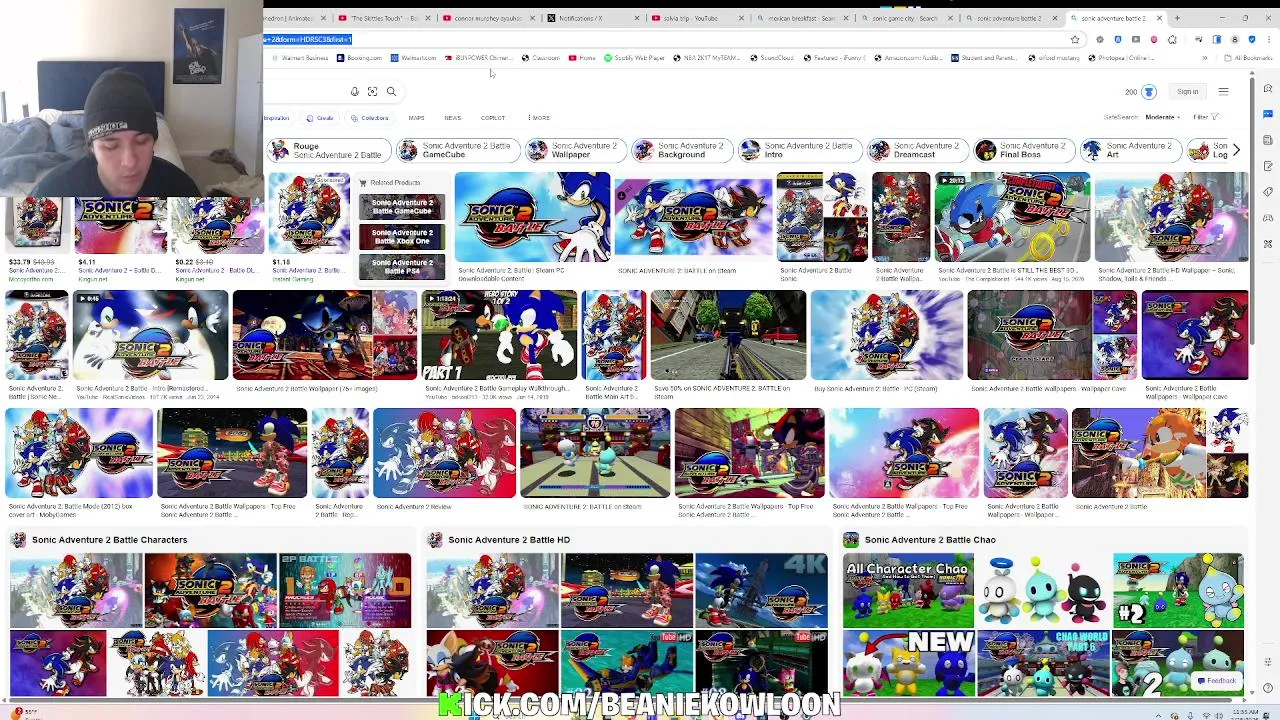This screenshot has height=720, width=1280.
Task: Open Classroom bookmark
Action: tap(541, 58)
